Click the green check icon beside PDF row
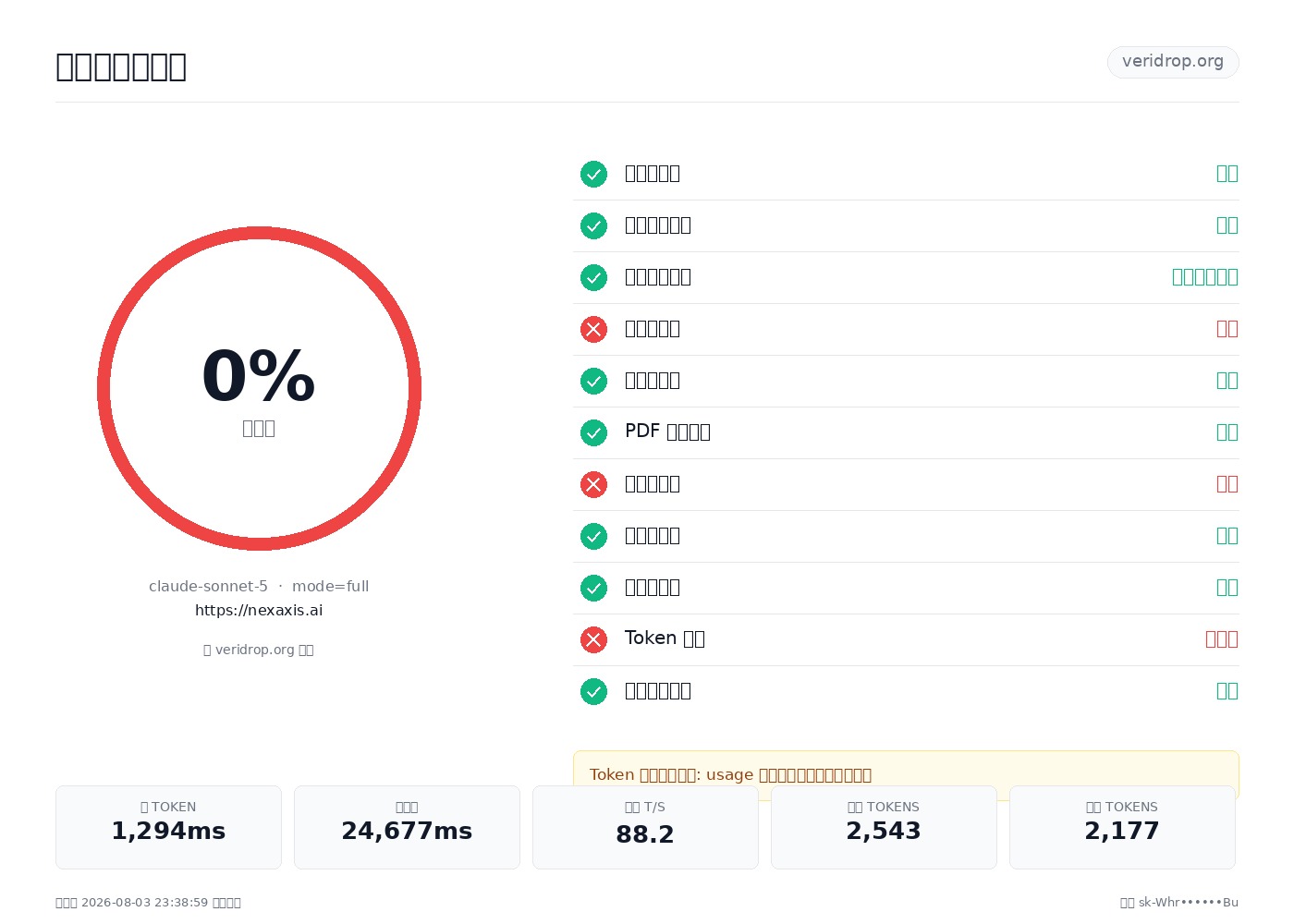Screen dimensions: 1294x924 click(593, 432)
